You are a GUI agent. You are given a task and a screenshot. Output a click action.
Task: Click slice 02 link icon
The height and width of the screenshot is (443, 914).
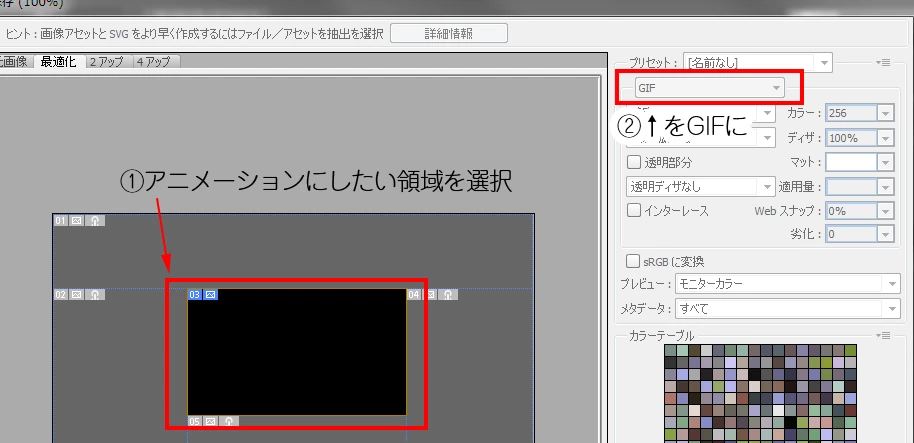[x=94, y=294]
